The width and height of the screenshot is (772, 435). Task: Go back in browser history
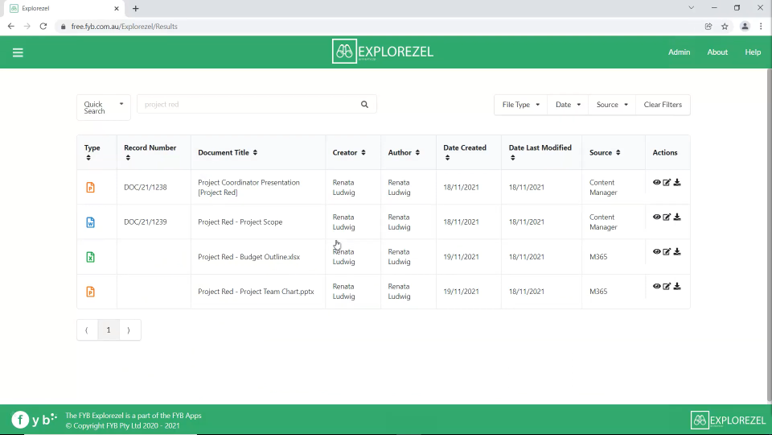pyautogui.click(x=11, y=27)
